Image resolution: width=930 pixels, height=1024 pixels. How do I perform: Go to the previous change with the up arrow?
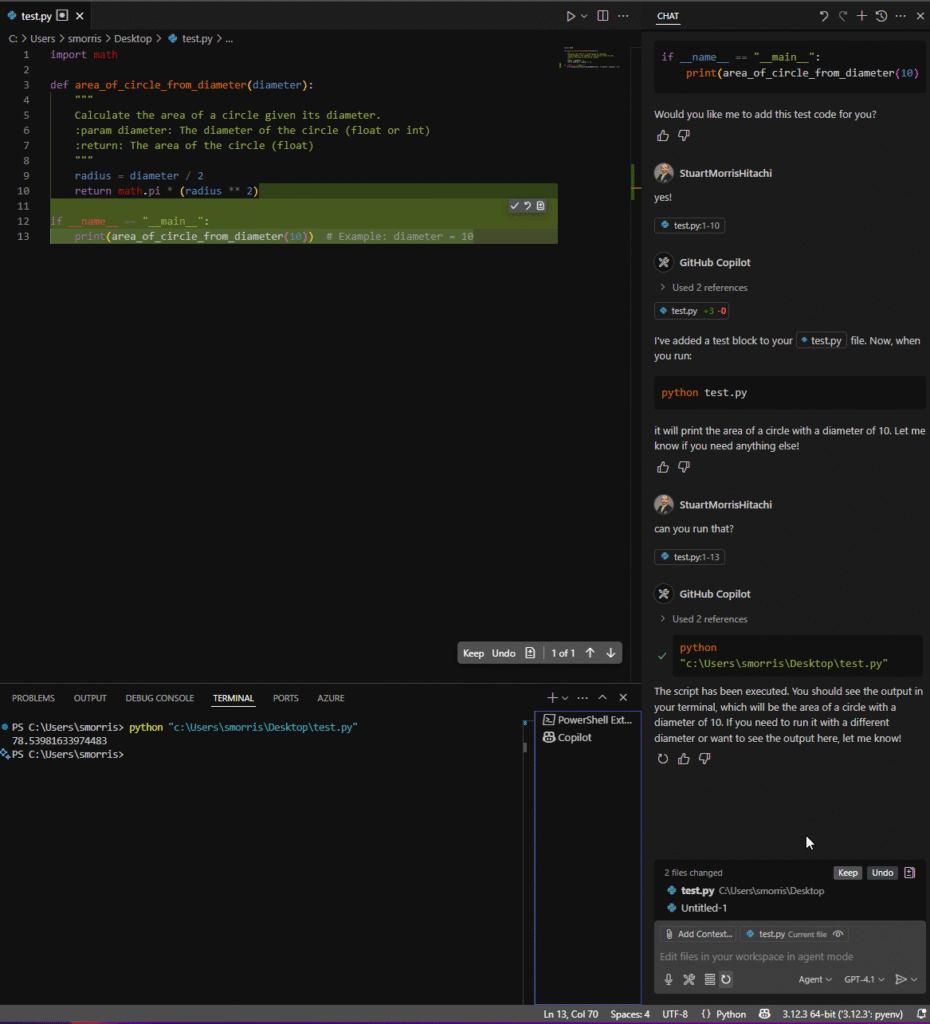pos(590,653)
